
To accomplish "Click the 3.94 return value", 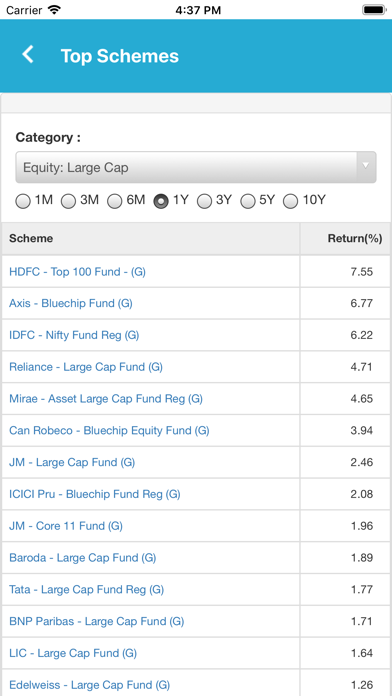I will 362,431.
